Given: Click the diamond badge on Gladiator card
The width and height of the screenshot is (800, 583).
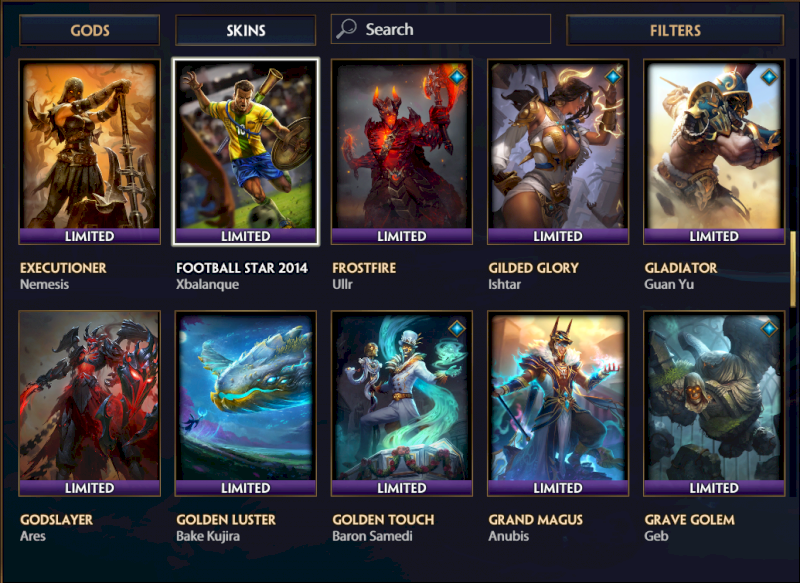Looking at the screenshot, I should (x=768, y=77).
